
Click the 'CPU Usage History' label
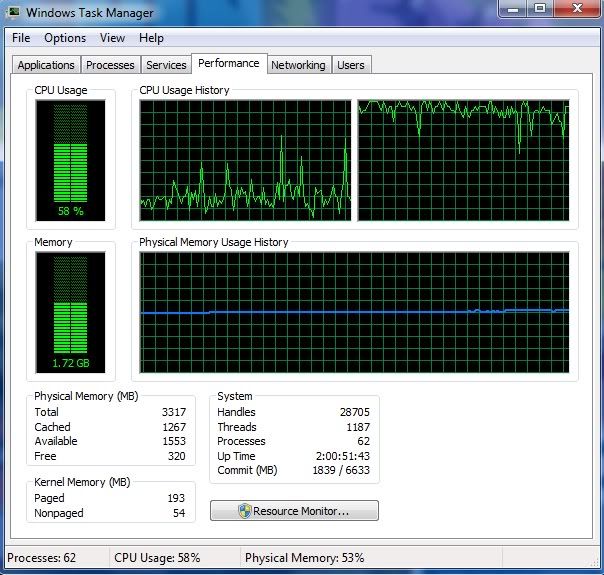point(184,90)
